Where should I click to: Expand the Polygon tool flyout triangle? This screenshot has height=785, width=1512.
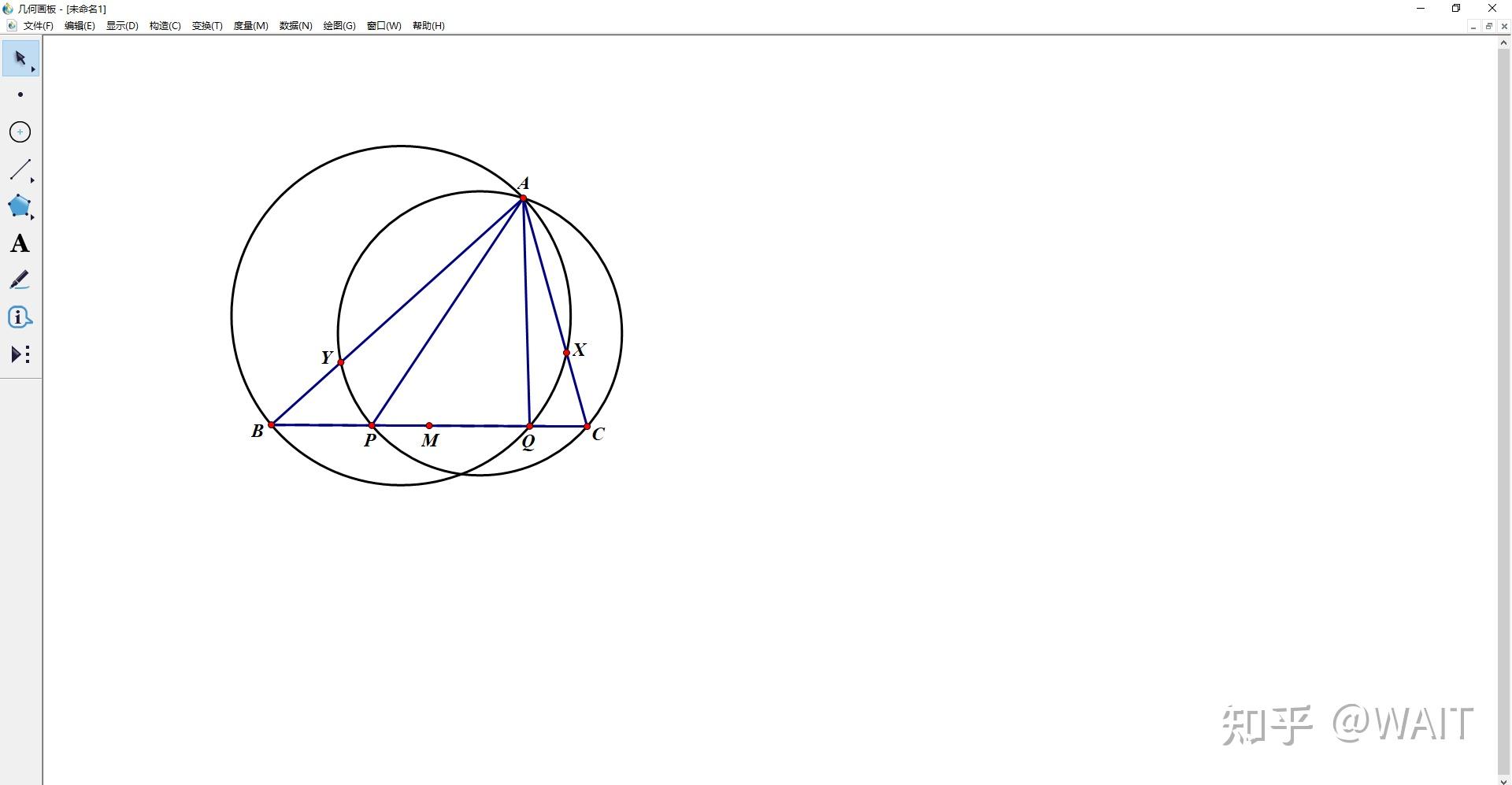click(33, 217)
